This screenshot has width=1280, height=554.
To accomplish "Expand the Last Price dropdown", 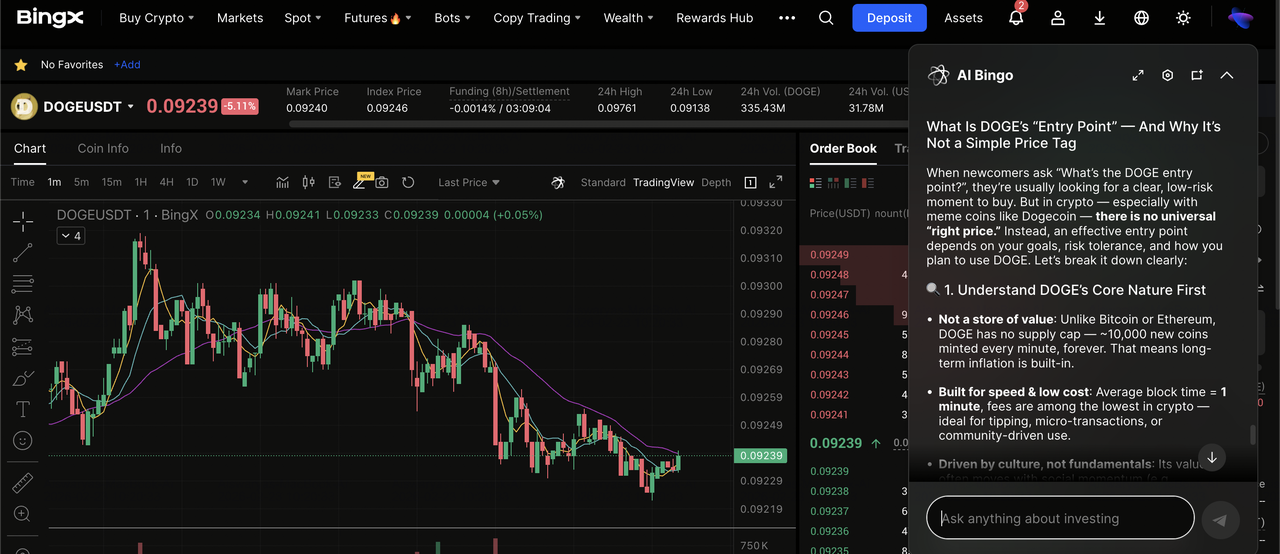I will click(x=469, y=182).
